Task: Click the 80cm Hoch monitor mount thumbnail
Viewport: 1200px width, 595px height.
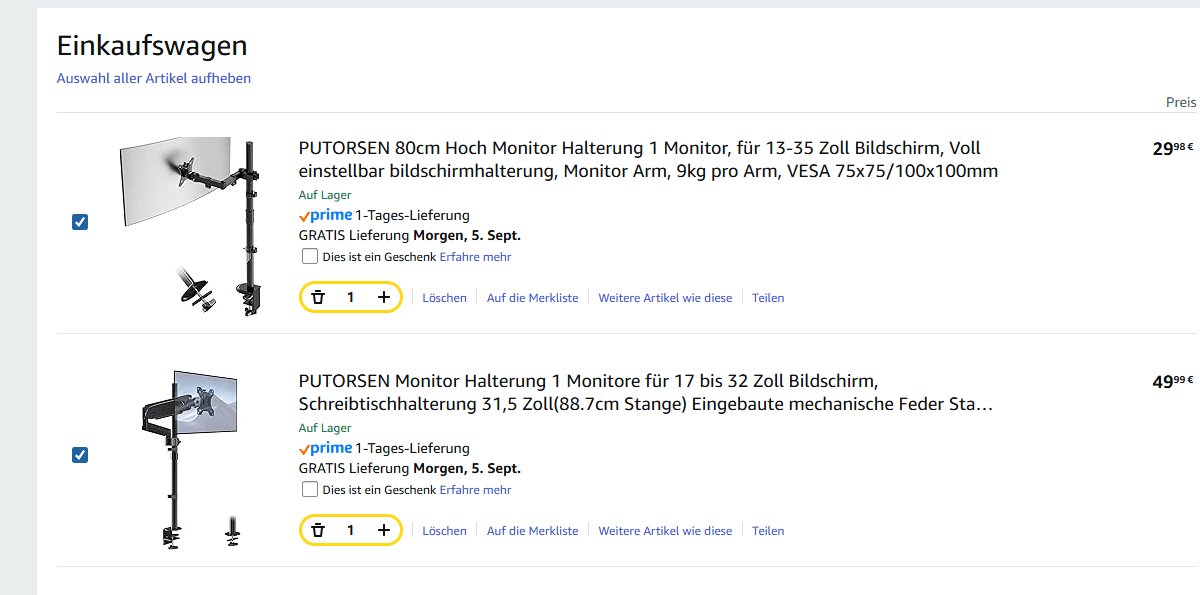Action: pos(190,226)
